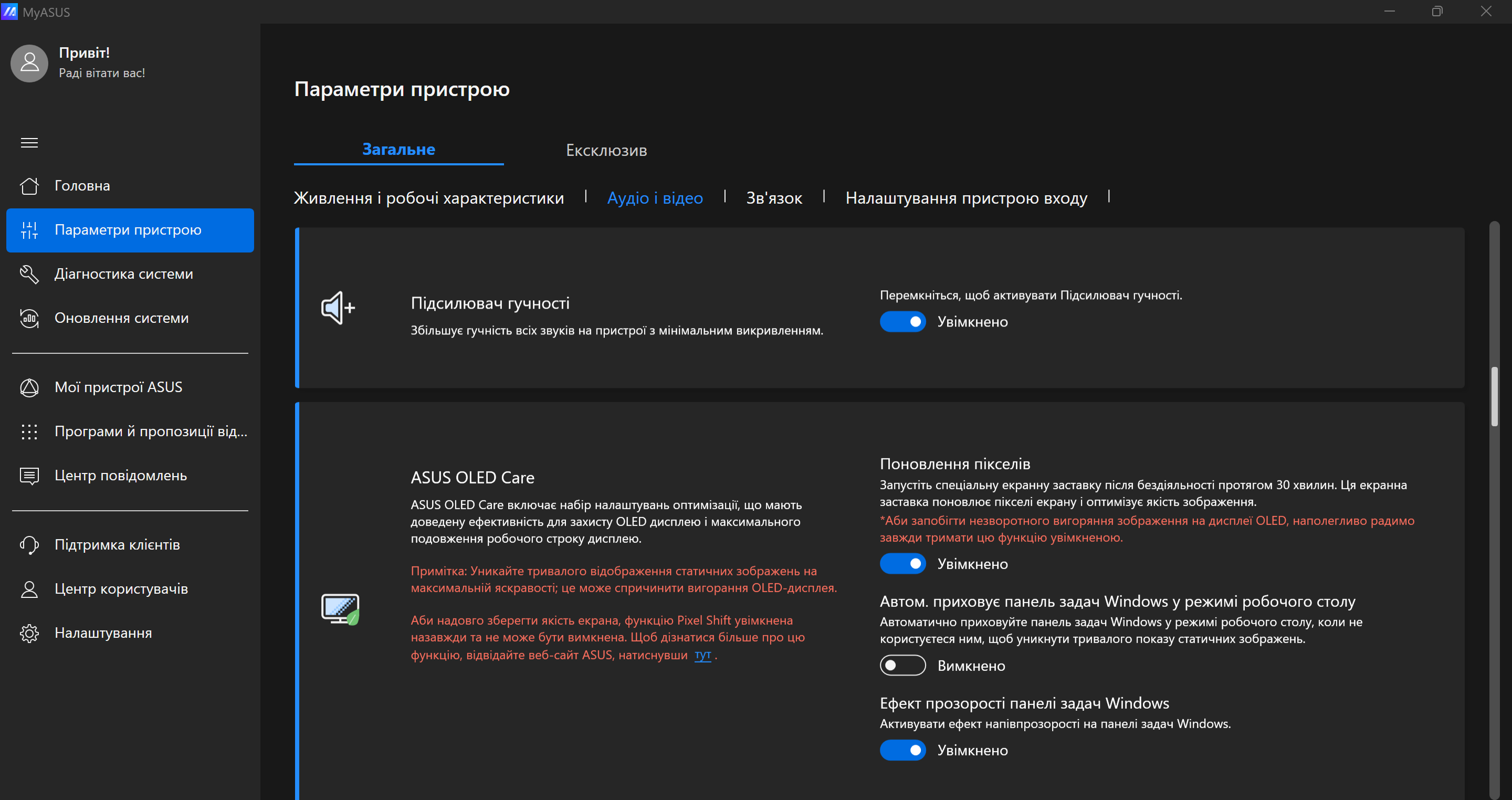Viewport: 1512px width, 800px height.
Task: Click the user profile avatar
Action: pyautogui.click(x=29, y=63)
